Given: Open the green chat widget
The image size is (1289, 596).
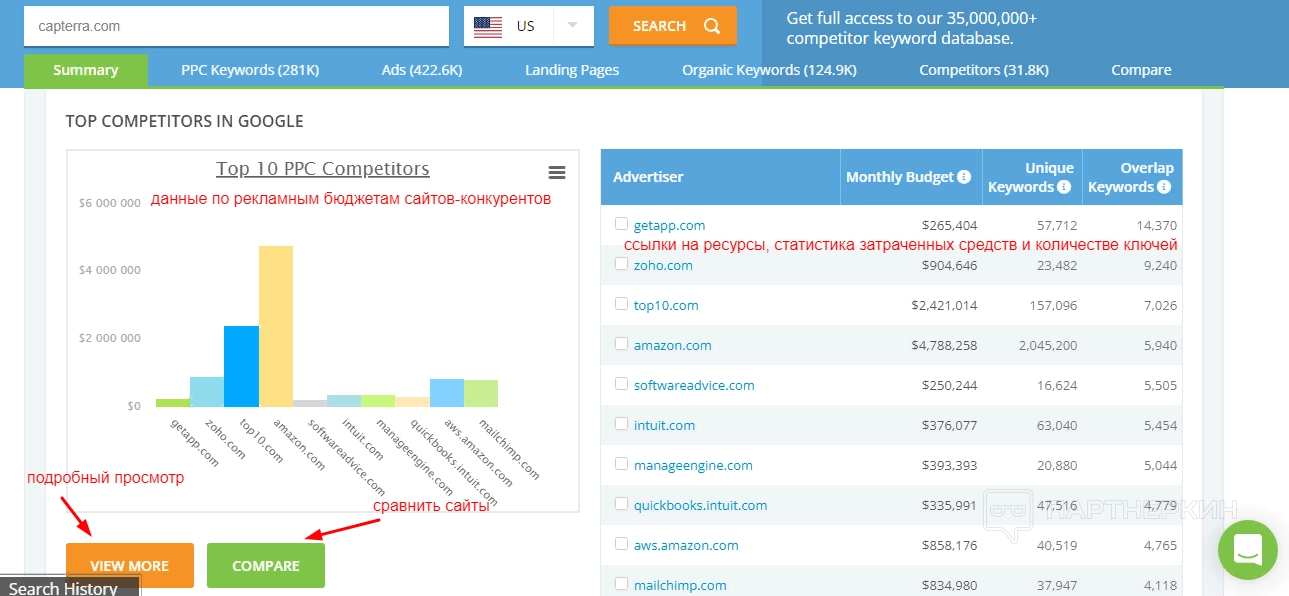Looking at the screenshot, I should pos(1247,549).
